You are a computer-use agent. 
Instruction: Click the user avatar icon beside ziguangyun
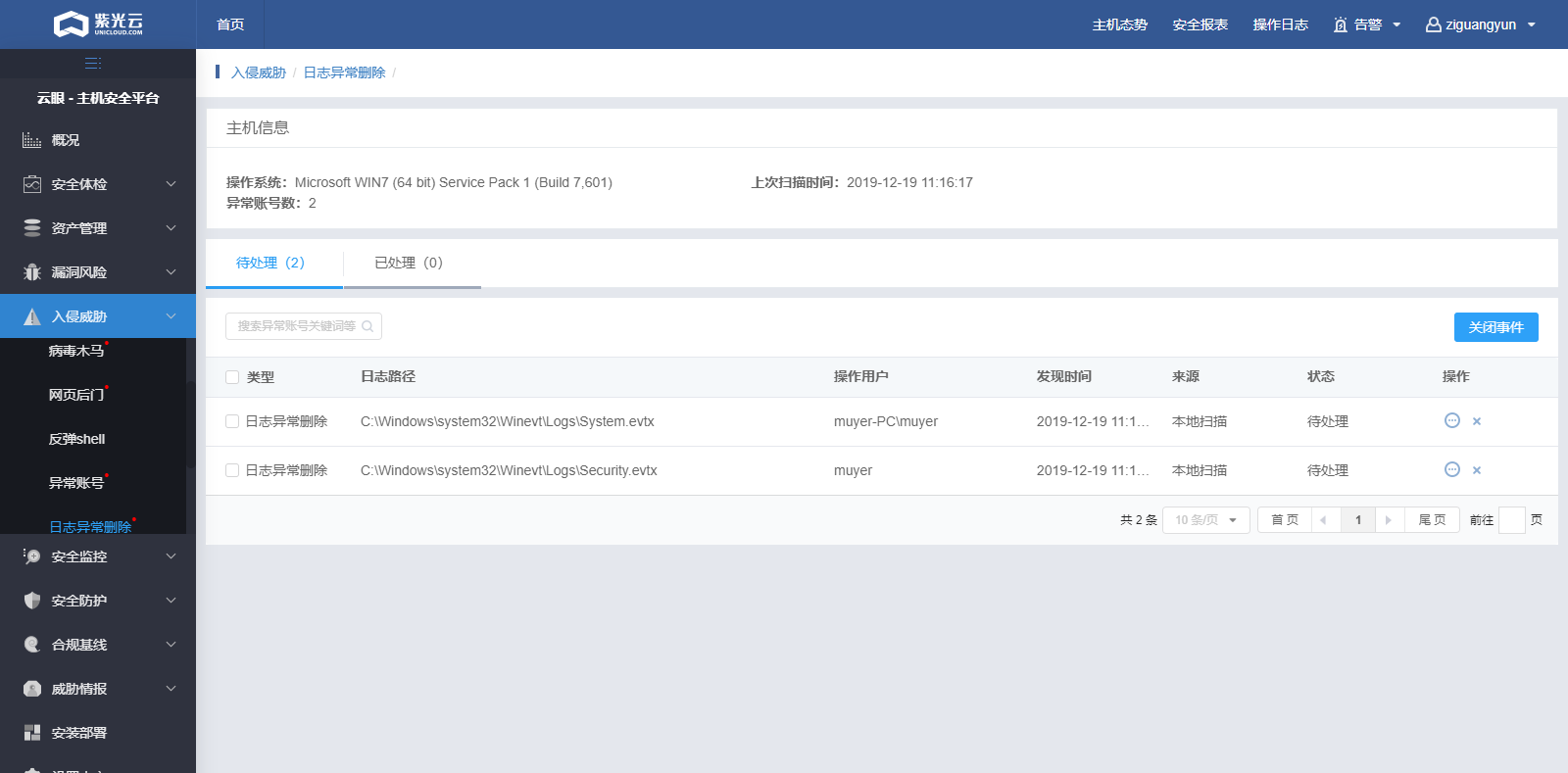[1433, 24]
